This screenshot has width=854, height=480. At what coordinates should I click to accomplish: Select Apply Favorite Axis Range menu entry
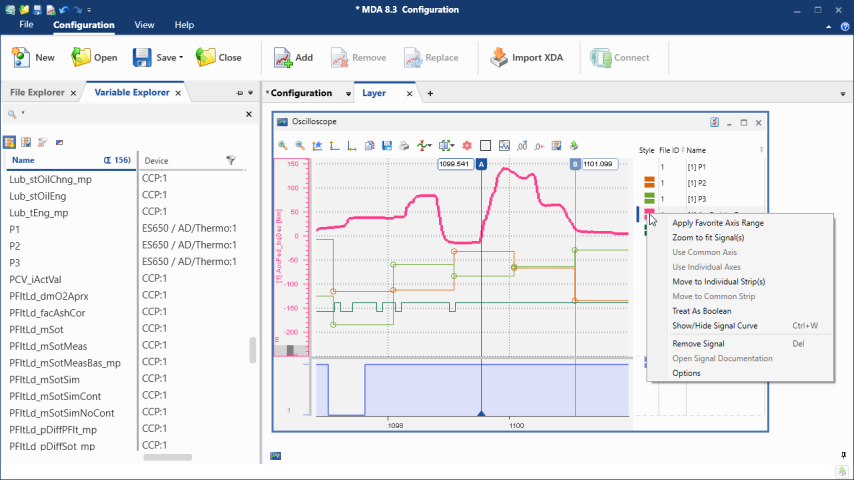[x=718, y=223]
